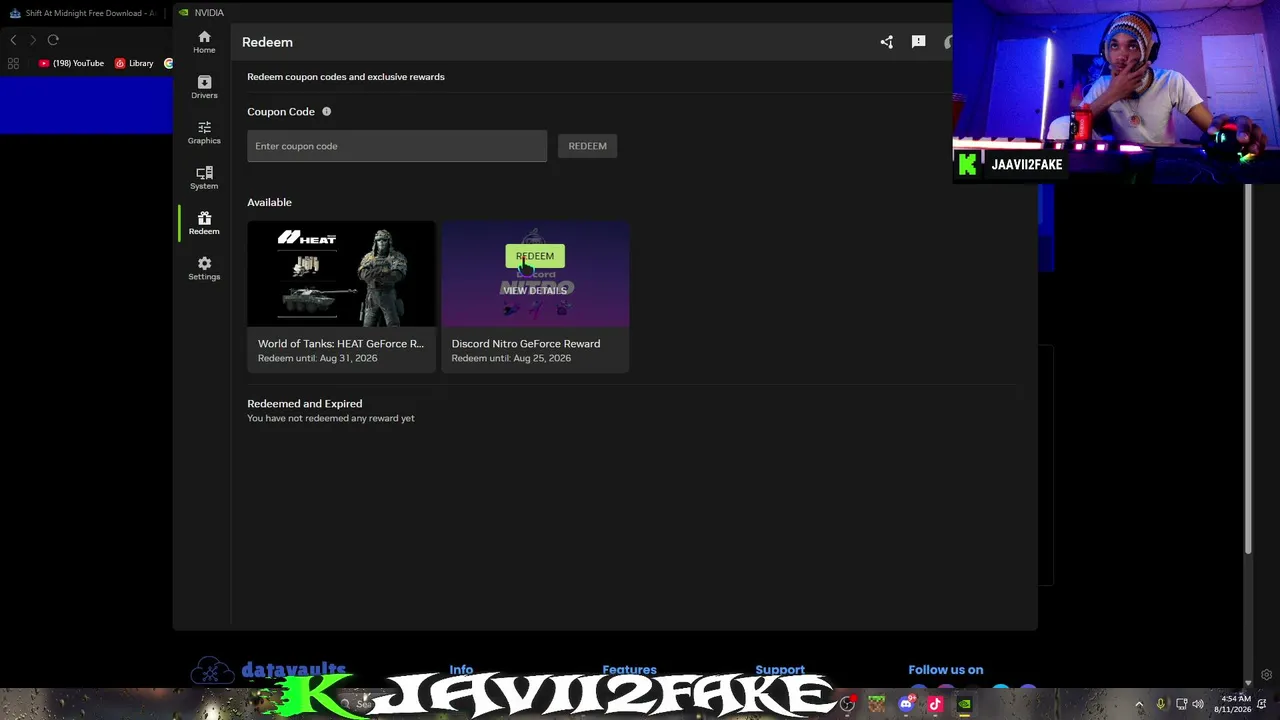The width and height of the screenshot is (1280, 720).
Task: Open the feedback notification icon
Action: (x=918, y=42)
